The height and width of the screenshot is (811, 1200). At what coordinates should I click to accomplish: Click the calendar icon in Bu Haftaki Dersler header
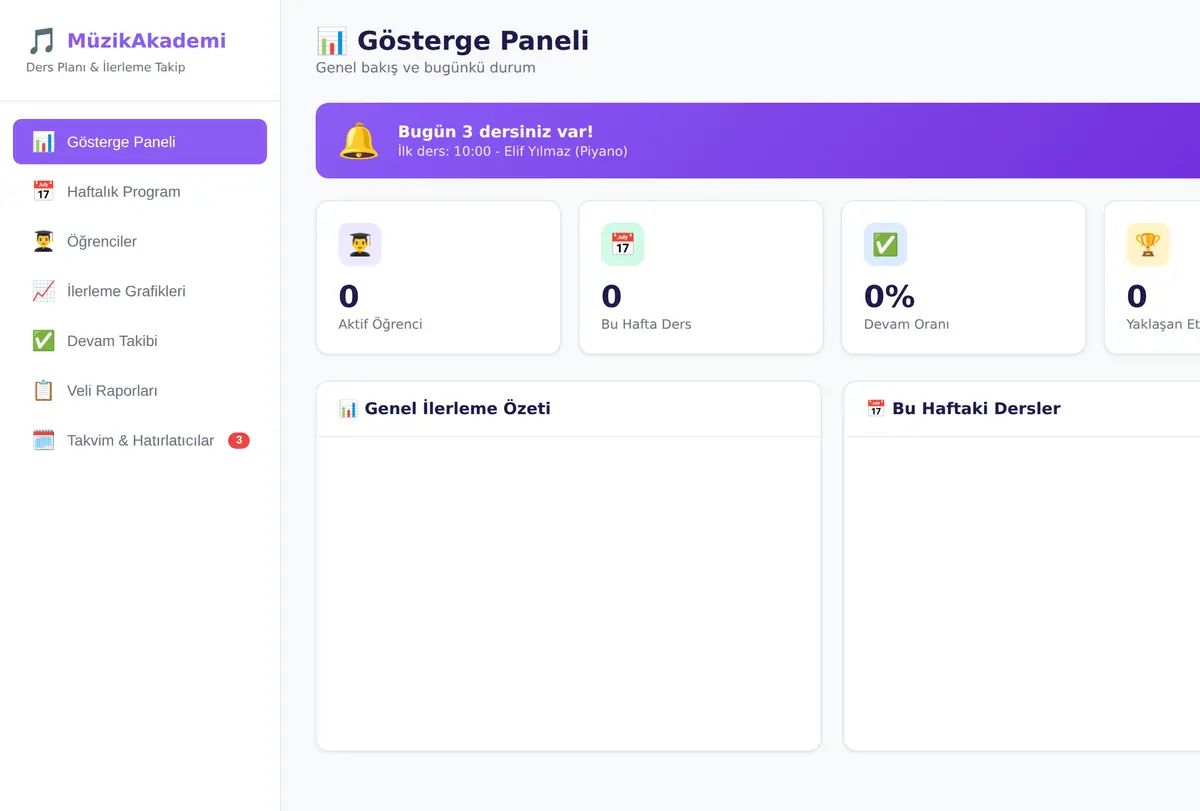[x=876, y=408]
